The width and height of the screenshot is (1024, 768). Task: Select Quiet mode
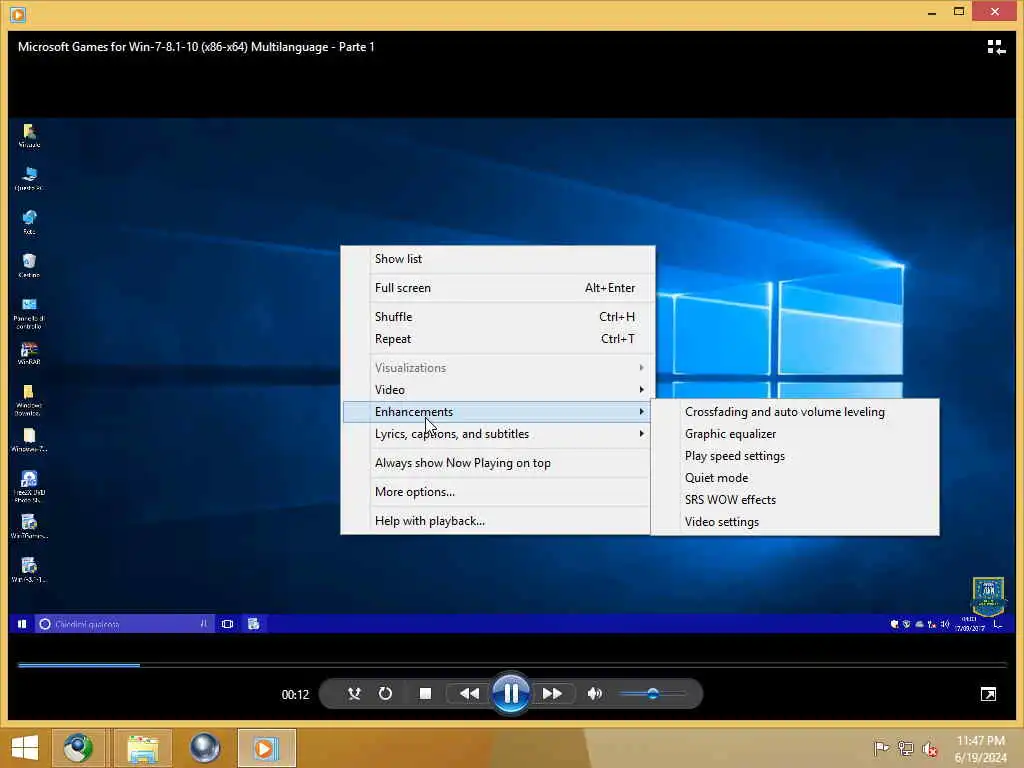pyautogui.click(x=795, y=478)
